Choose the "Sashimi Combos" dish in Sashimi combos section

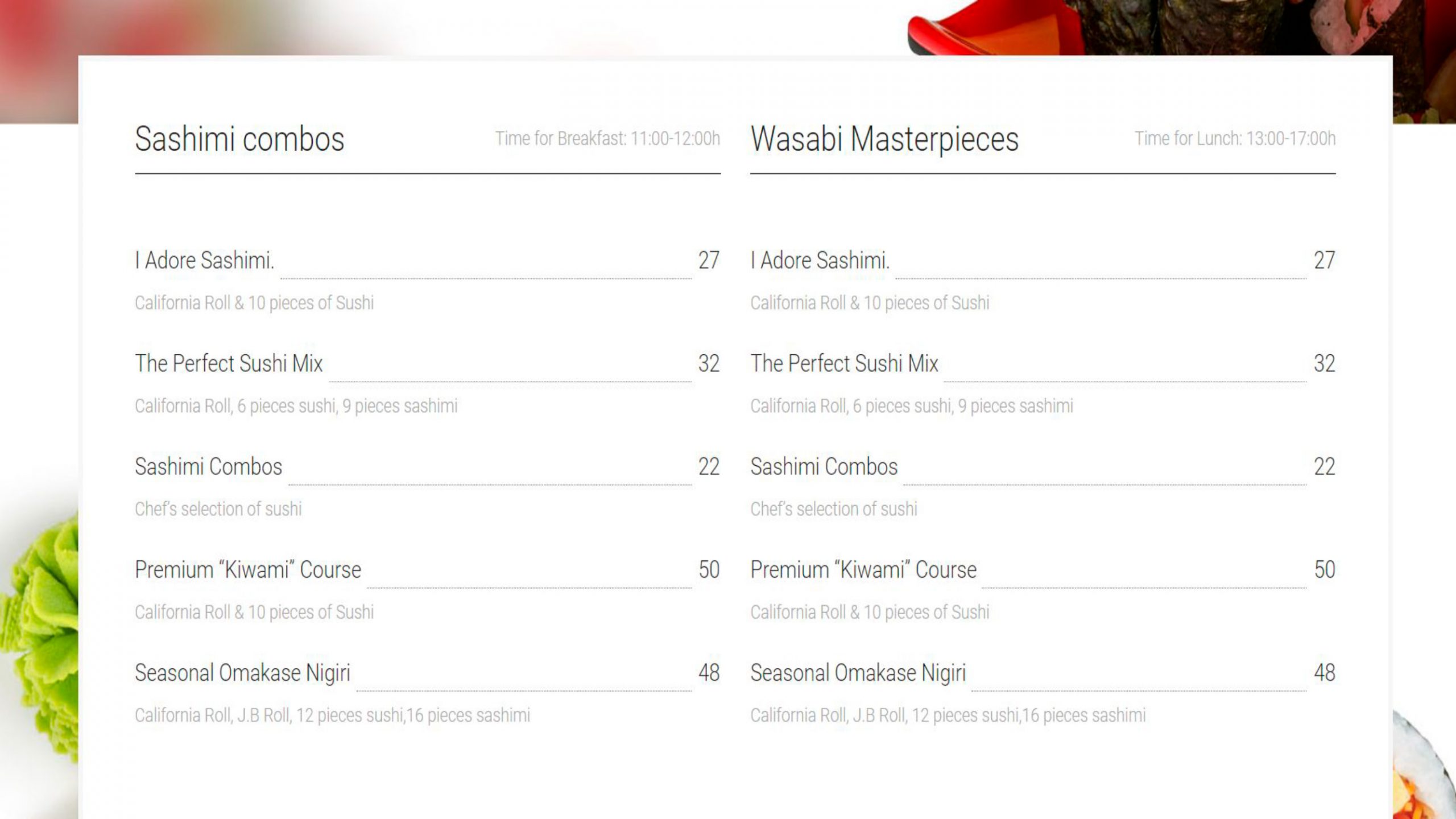(x=208, y=467)
